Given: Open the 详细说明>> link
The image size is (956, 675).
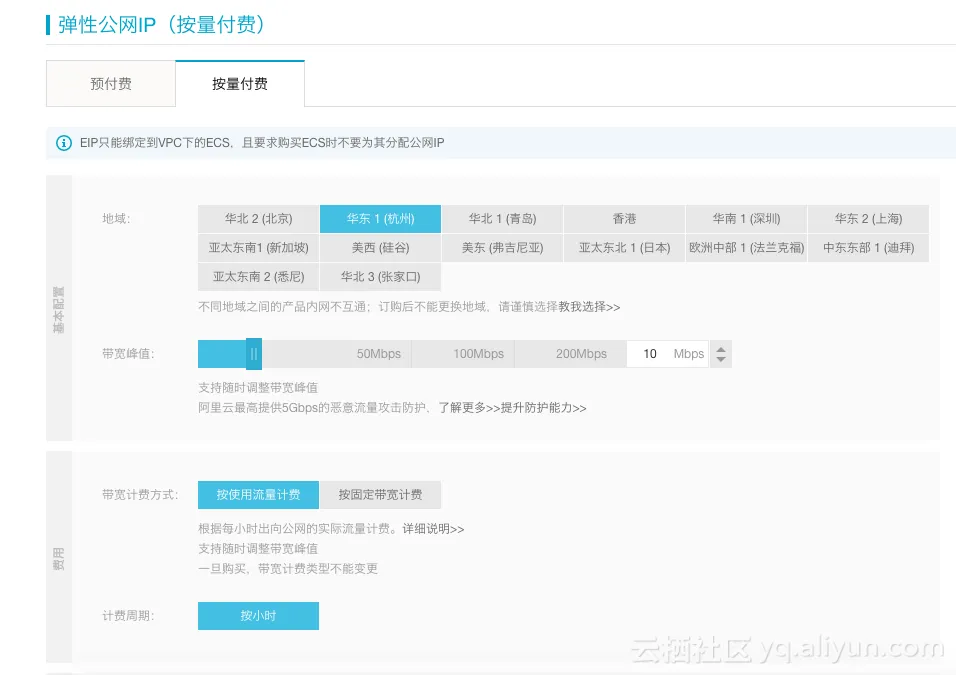Looking at the screenshot, I should (433, 529).
